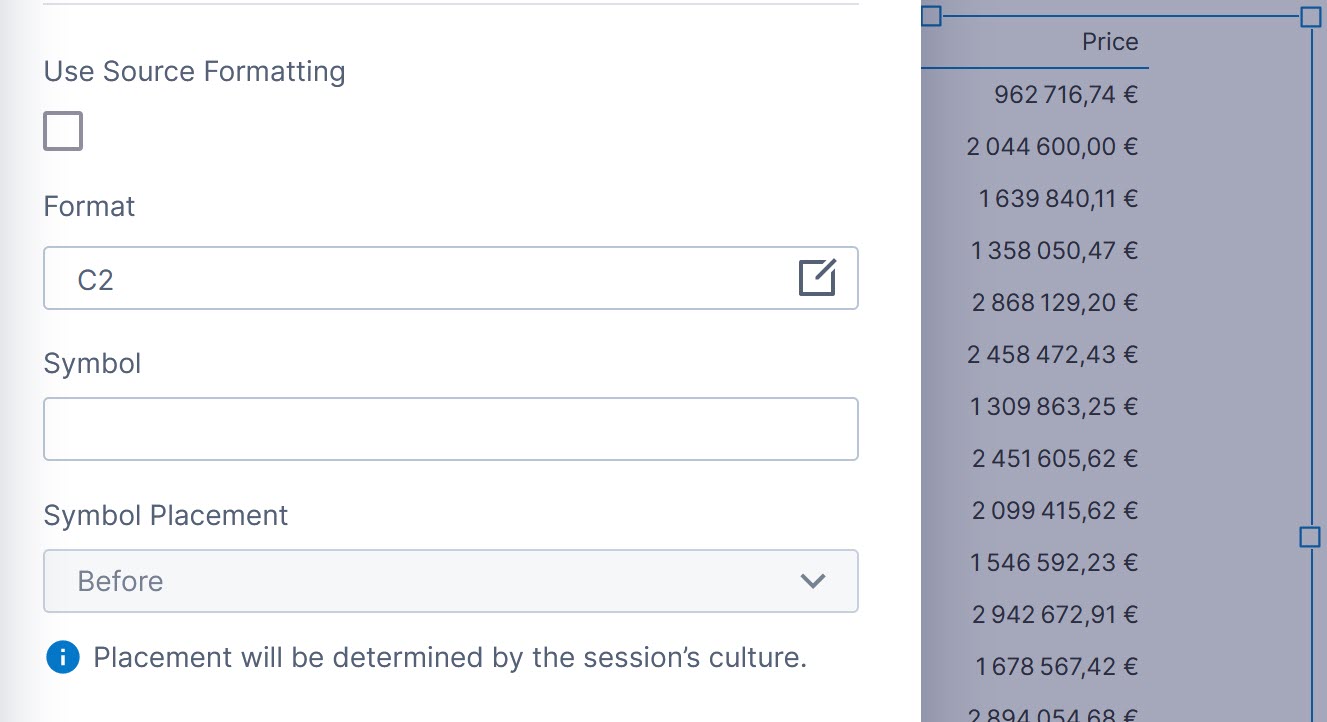Click the 1 358 050,47 € price value
The image size is (1327, 722).
[1054, 251]
